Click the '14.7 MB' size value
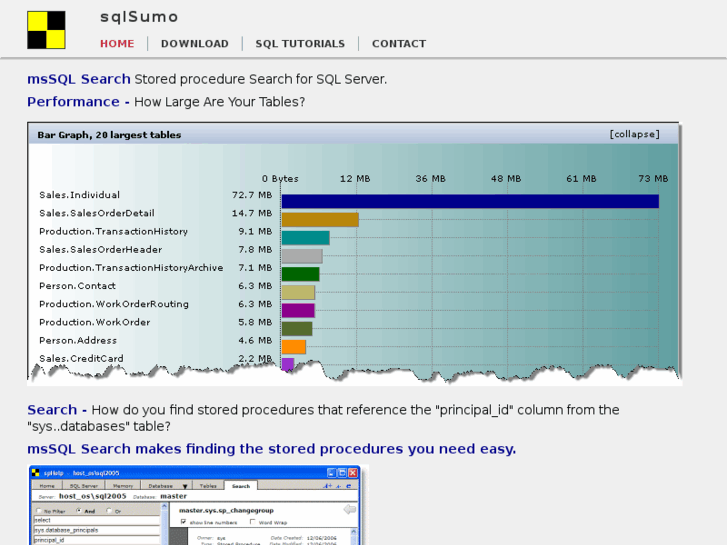This screenshot has width=727, height=545. pyautogui.click(x=252, y=213)
